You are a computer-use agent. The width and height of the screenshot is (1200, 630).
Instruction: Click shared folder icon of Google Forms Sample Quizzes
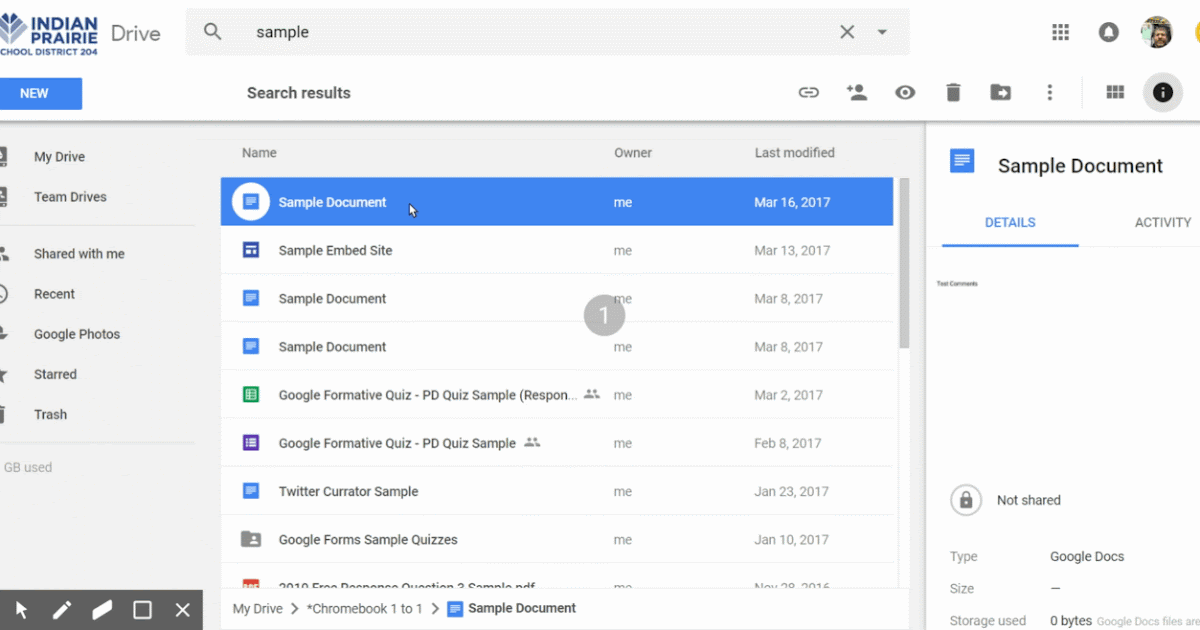pyautogui.click(x=251, y=539)
